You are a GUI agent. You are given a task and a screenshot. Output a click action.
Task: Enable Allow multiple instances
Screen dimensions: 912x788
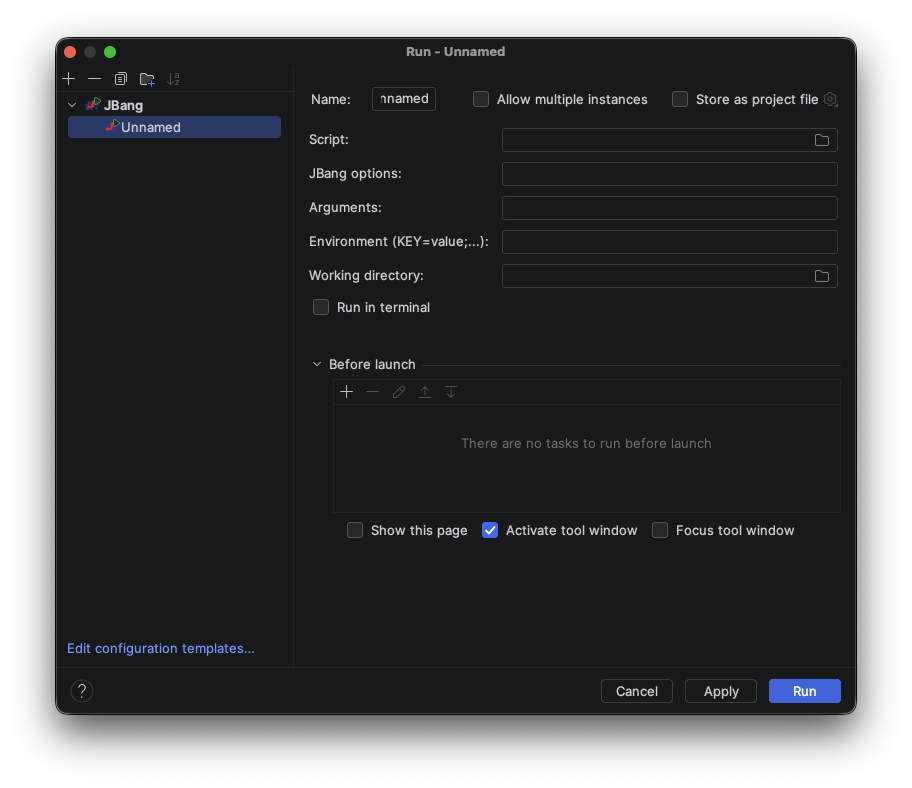click(x=481, y=99)
